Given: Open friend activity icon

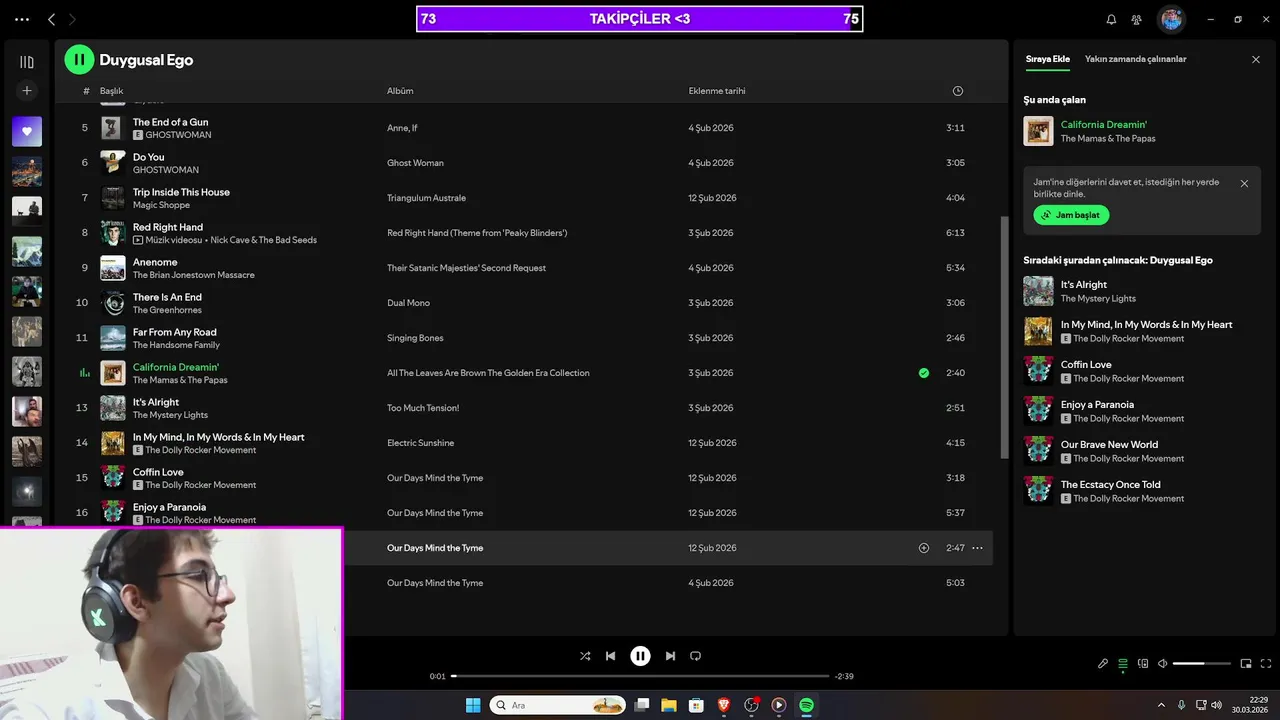Looking at the screenshot, I should (1137, 19).
